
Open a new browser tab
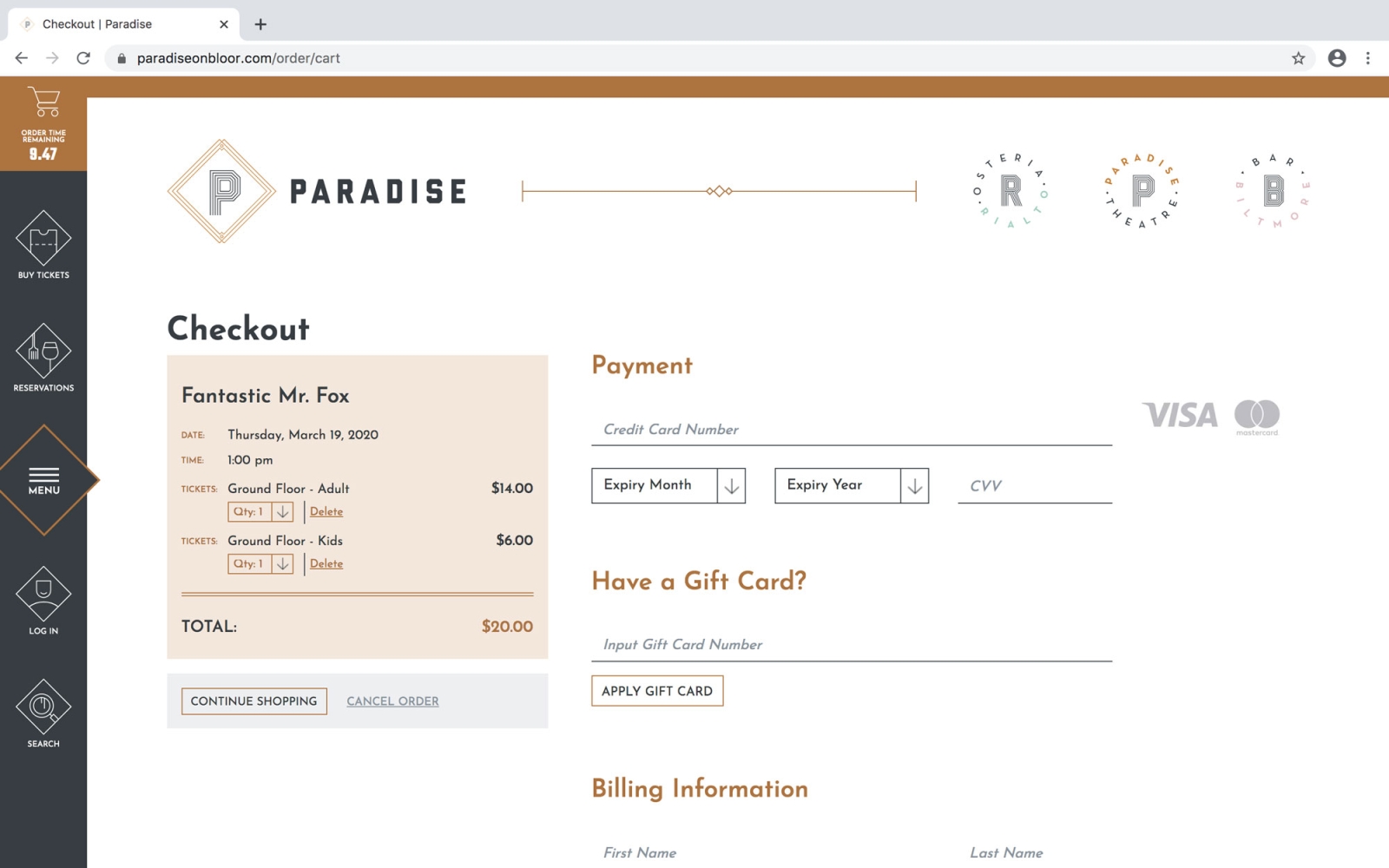(260, 24)
